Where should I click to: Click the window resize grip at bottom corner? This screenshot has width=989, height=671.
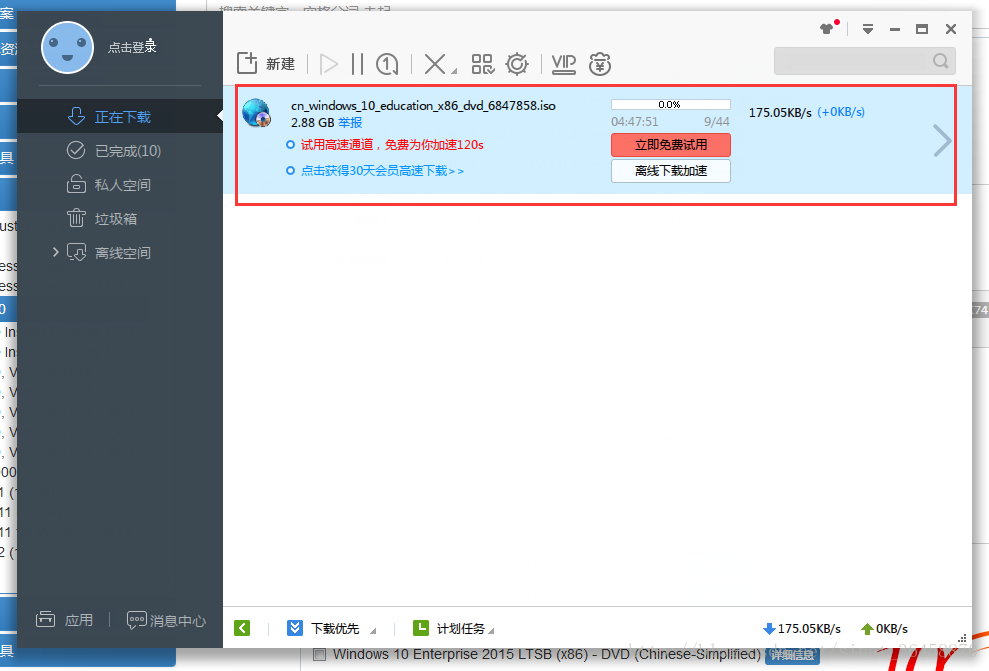963,638
